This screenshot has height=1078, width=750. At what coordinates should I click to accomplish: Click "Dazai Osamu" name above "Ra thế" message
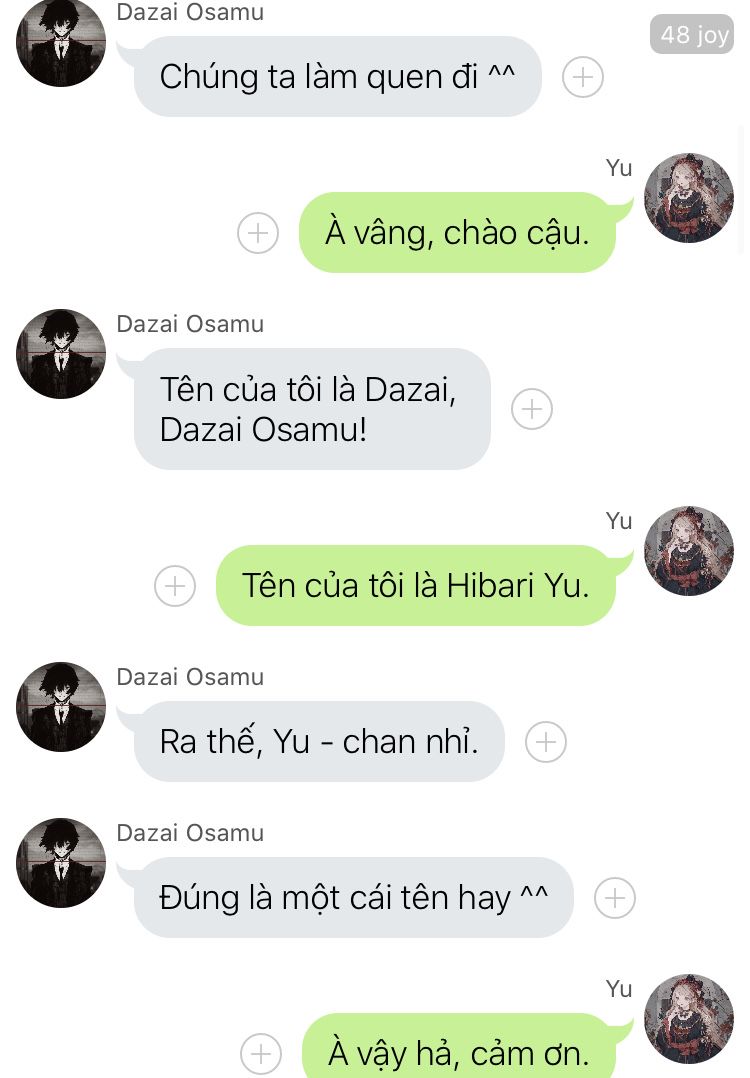tap(190, 677)
